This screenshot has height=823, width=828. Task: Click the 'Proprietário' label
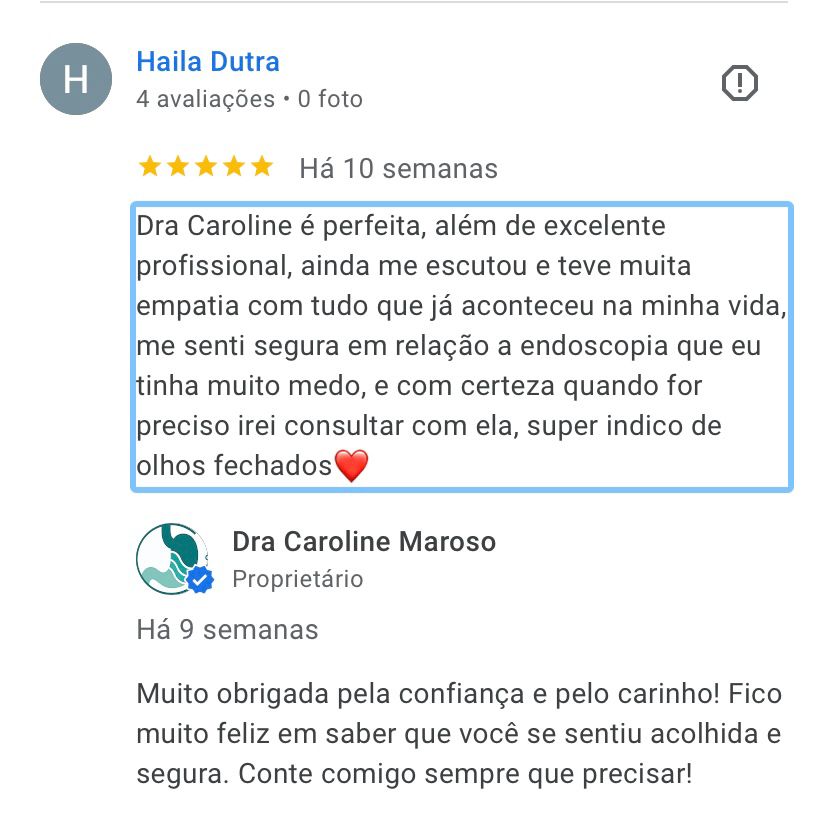tap(298, 579)
